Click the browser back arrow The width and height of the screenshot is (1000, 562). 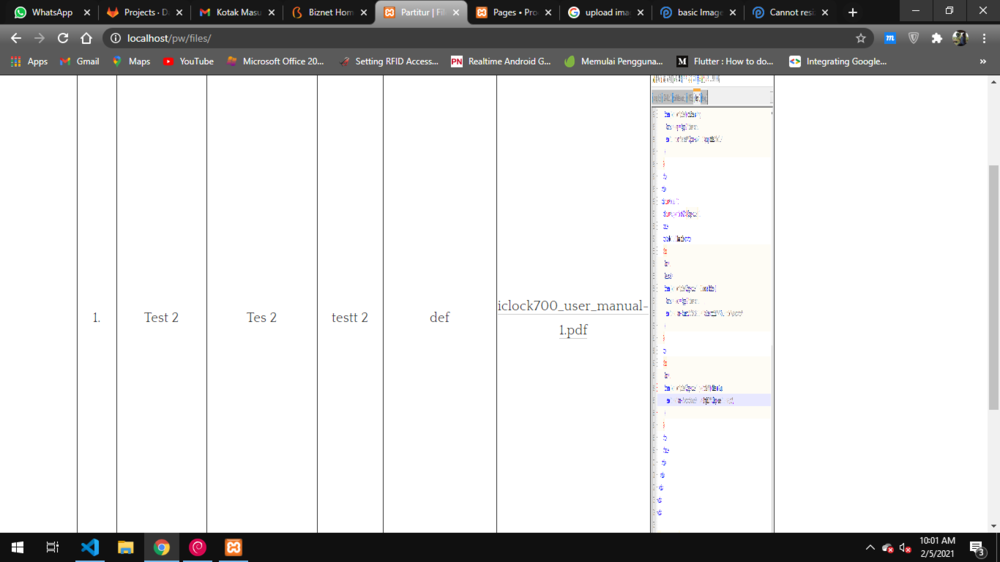16,38
